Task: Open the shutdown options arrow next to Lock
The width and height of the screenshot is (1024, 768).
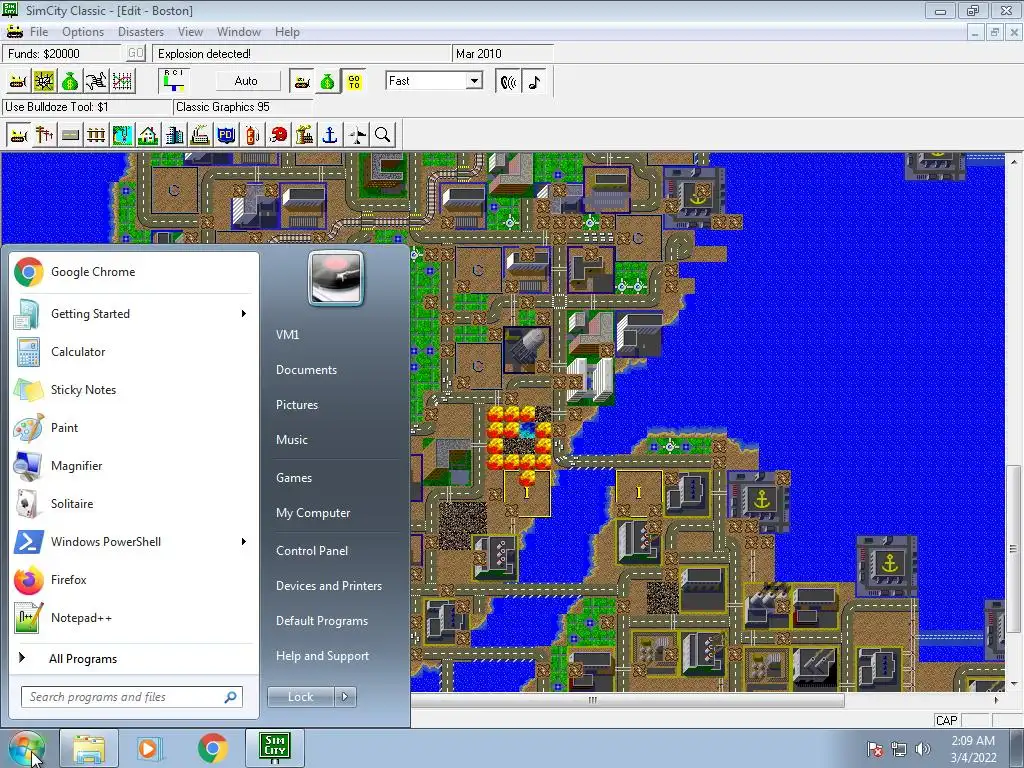Action: coord(345,697)
